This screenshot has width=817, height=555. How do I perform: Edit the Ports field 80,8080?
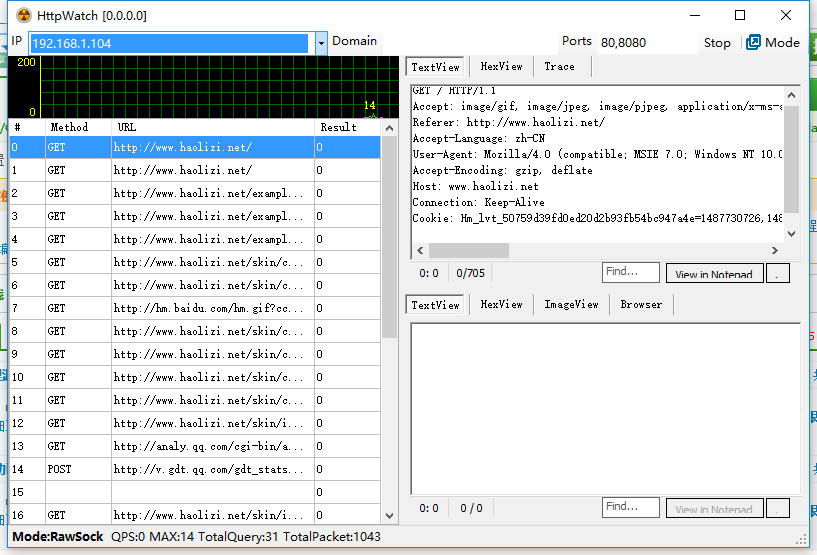[646, 43]
